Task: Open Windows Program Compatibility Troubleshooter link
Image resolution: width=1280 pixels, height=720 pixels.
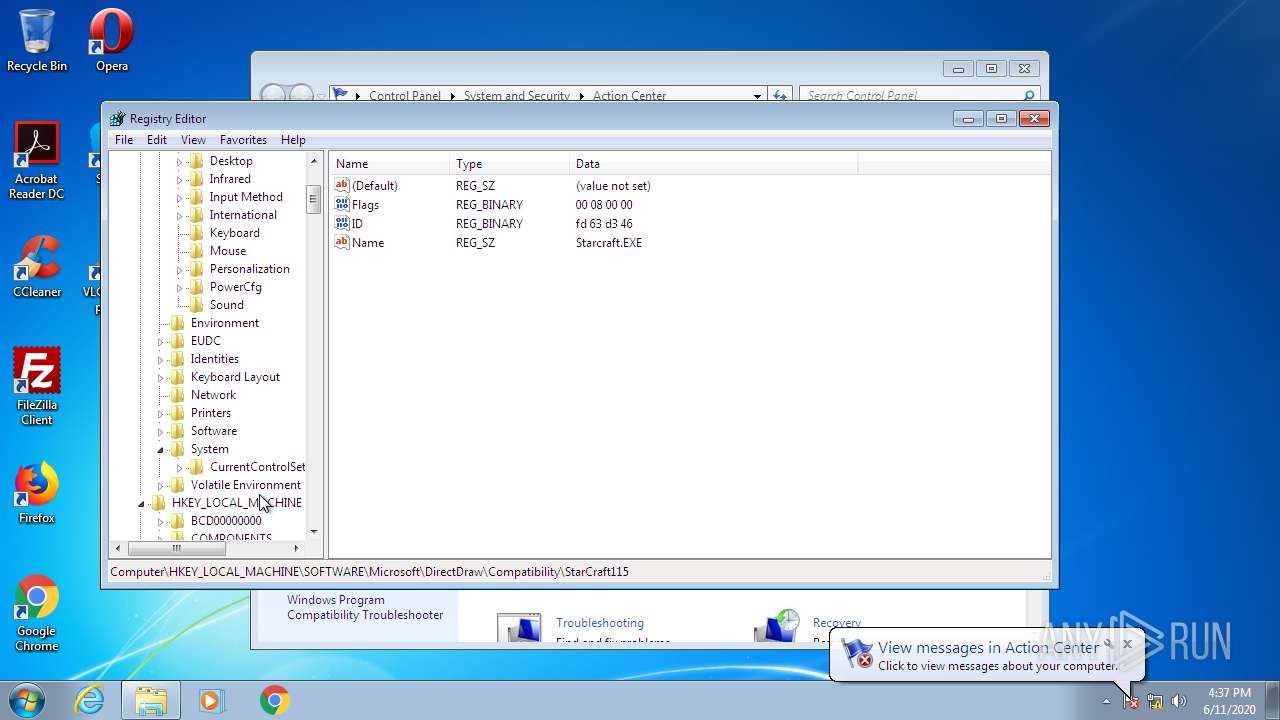Action: tap(365, 607)
